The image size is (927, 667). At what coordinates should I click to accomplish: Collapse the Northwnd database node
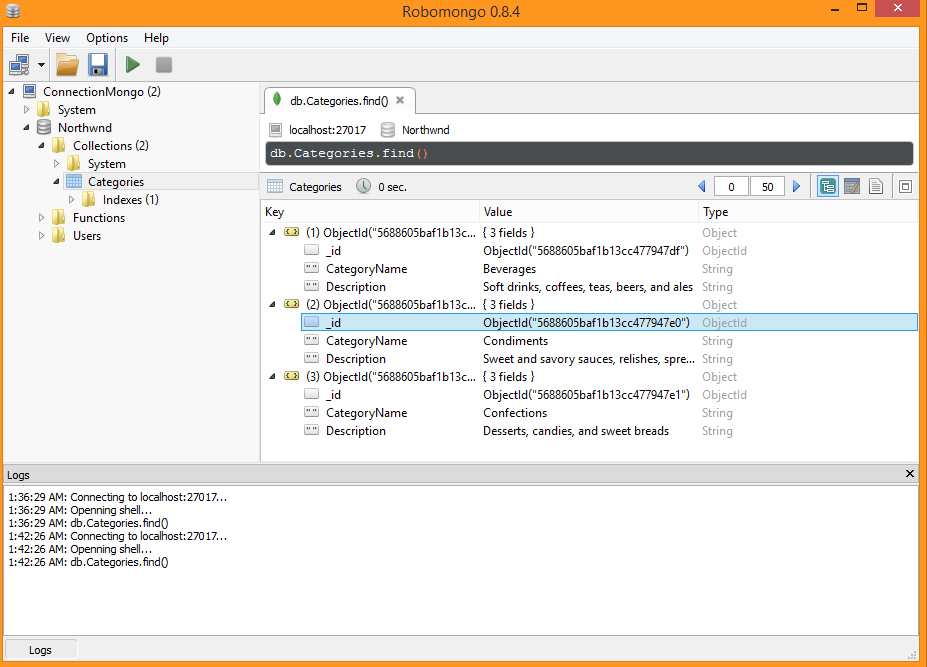(27, 128)
